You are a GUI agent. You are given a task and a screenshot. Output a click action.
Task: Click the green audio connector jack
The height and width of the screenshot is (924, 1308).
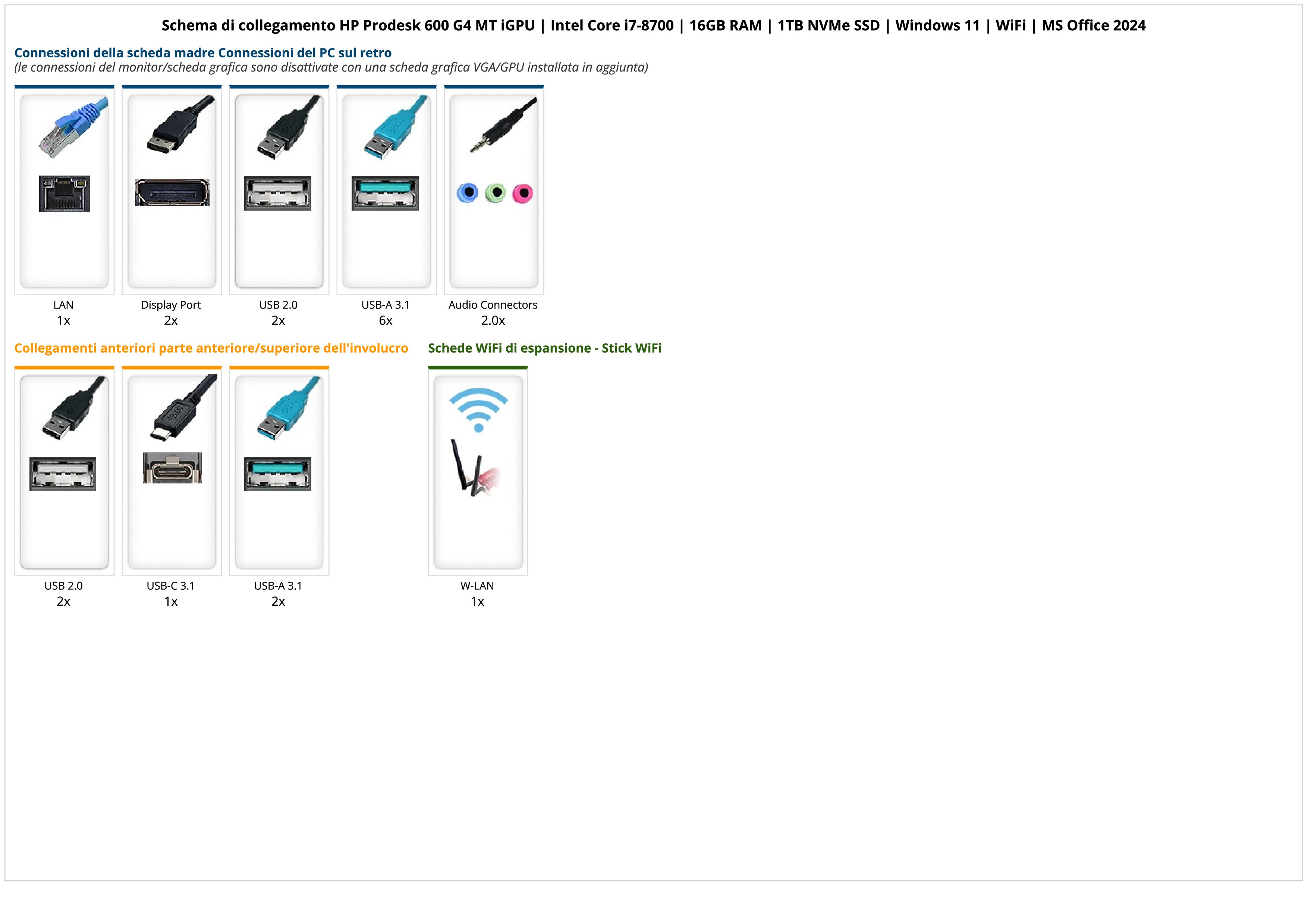point(496,193)
